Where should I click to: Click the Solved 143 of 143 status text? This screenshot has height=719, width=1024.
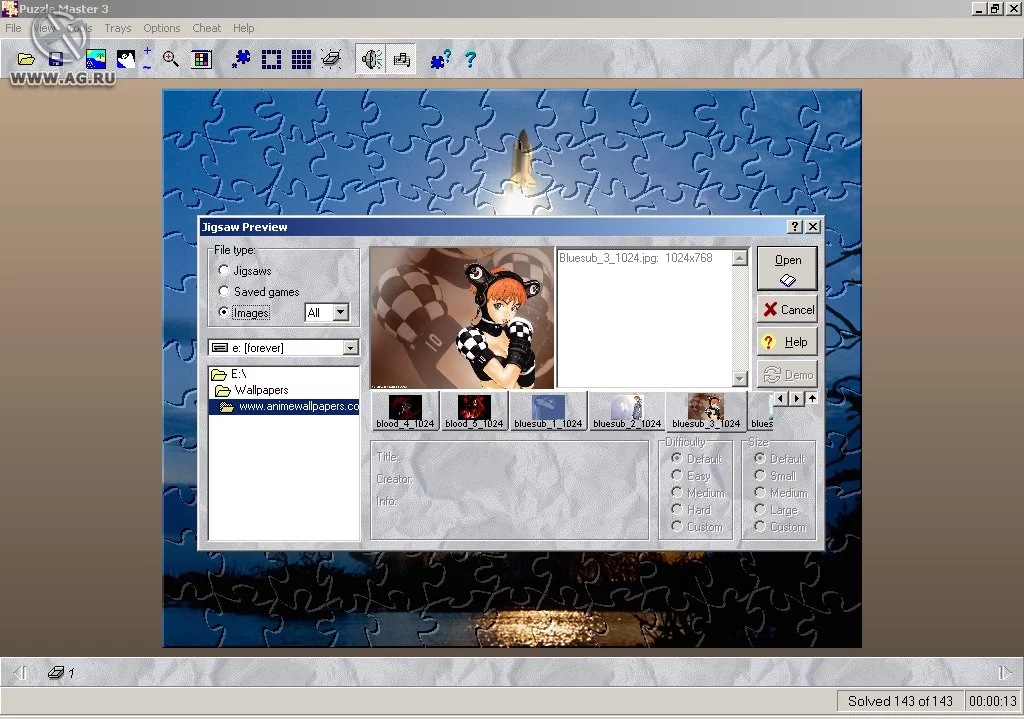[x=900, y=701]
